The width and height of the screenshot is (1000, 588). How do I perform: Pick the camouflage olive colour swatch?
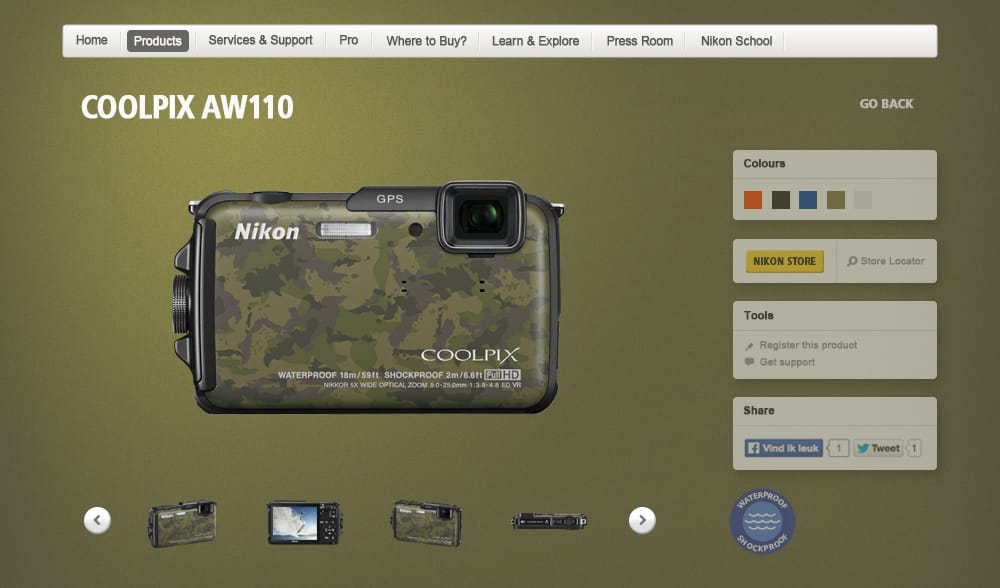[x=836, y=200]
